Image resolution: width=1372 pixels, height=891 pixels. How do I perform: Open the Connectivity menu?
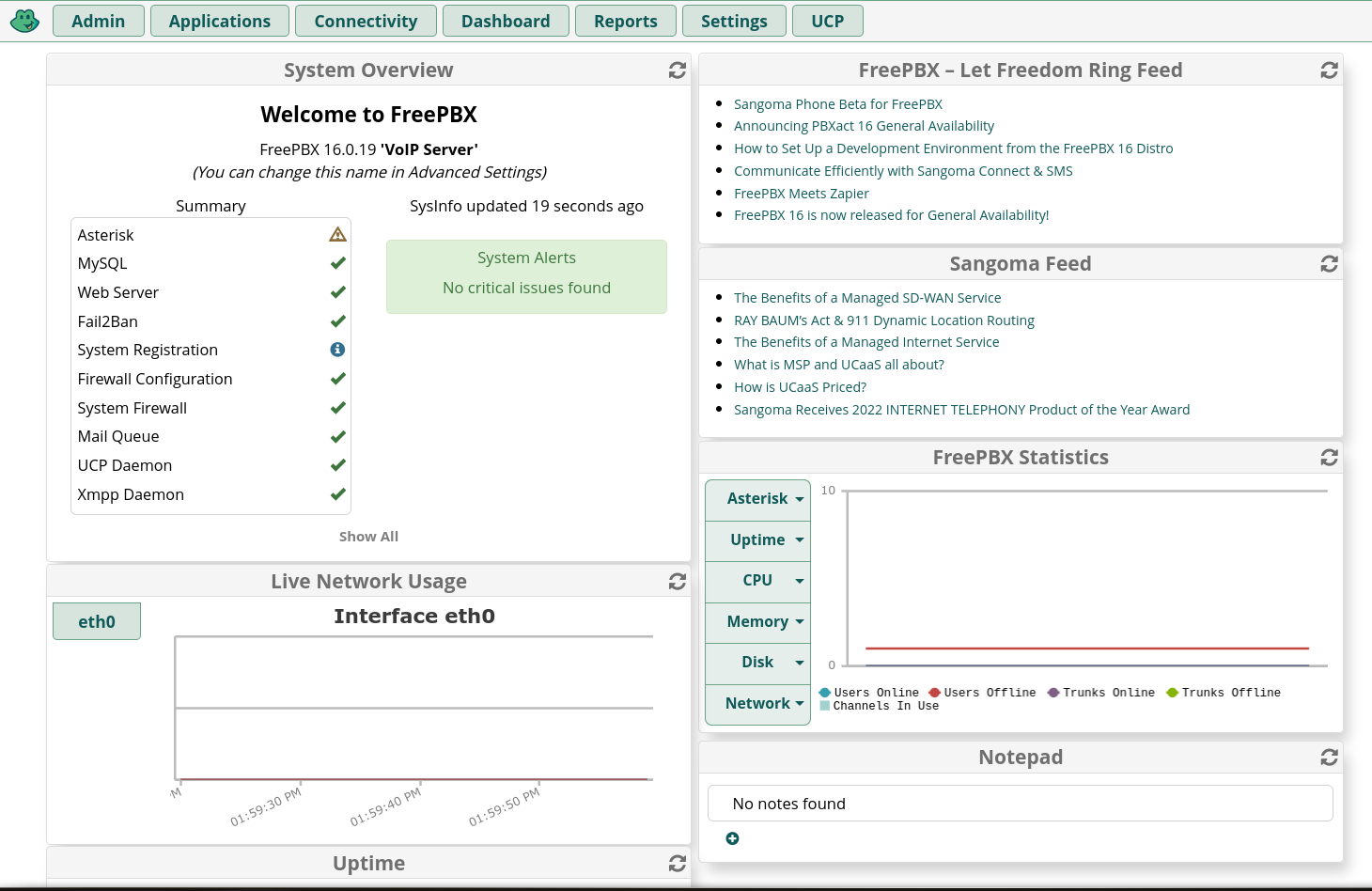click(366, 21)
